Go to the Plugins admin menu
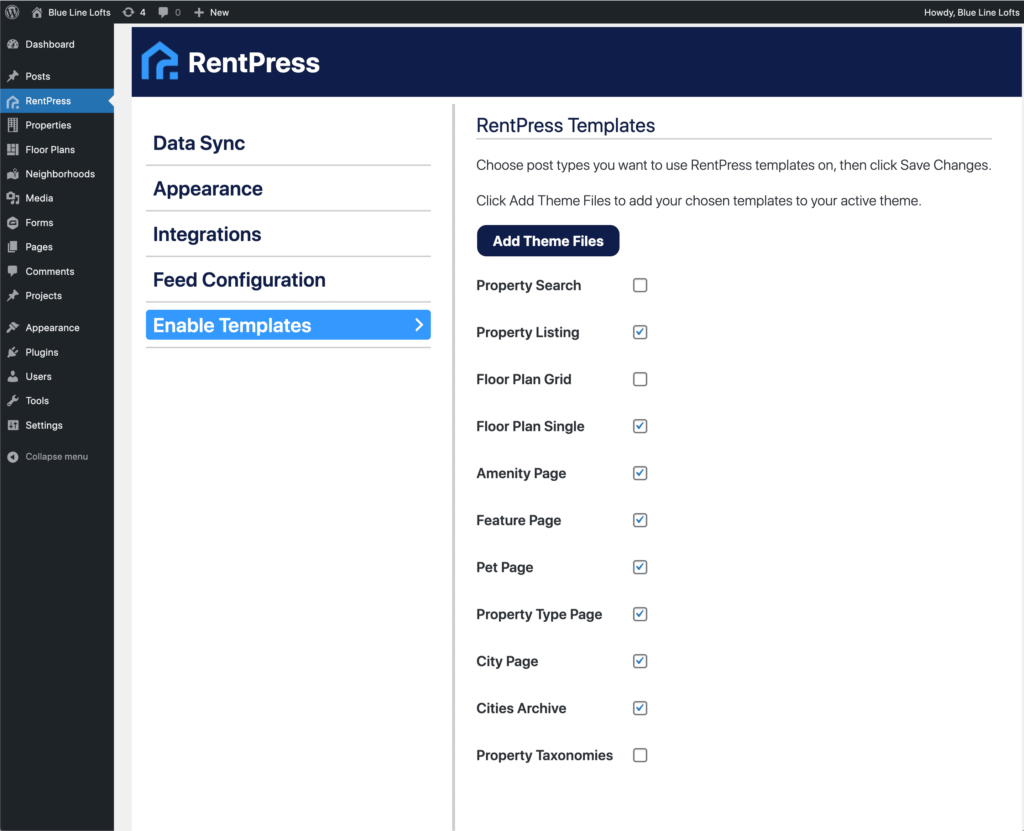 coord(57,352)
